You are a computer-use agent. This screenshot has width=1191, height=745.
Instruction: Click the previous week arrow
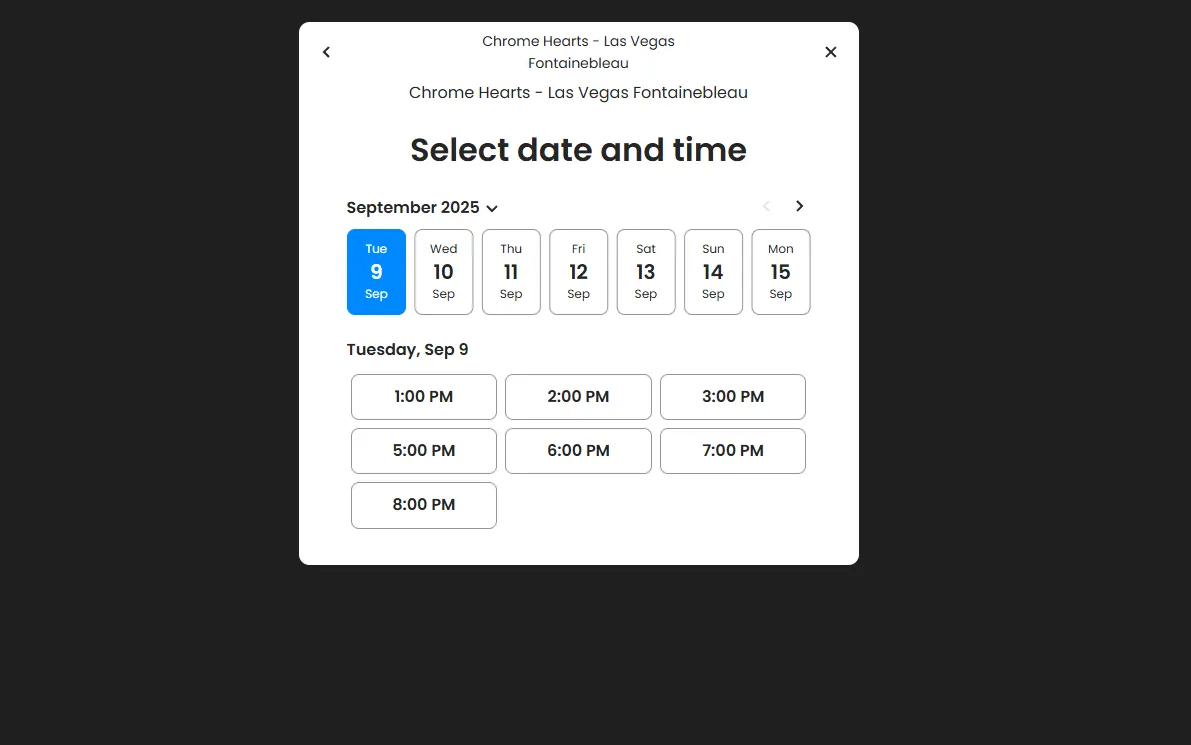tap(767, 206)
